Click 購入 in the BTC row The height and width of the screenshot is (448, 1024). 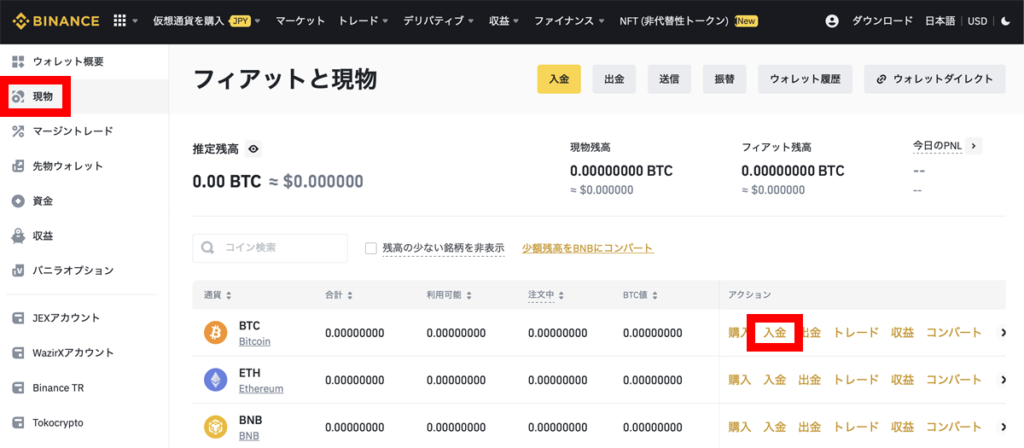(x=740, y=332)
